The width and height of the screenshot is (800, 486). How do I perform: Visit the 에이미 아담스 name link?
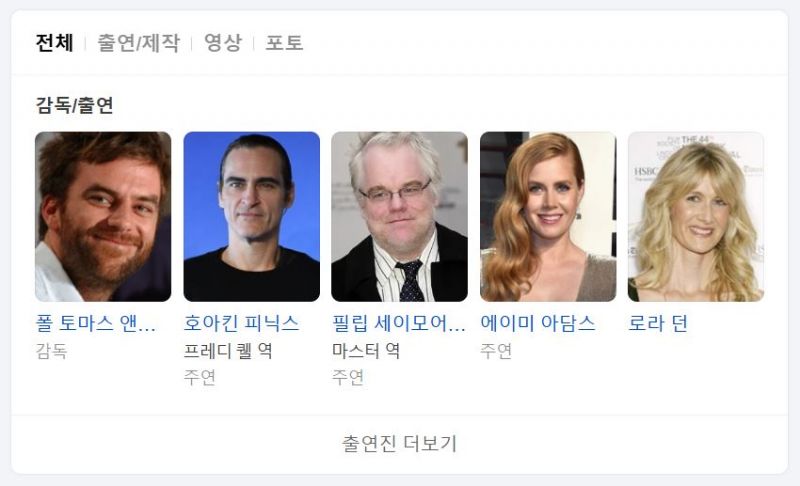pos(538,323)
